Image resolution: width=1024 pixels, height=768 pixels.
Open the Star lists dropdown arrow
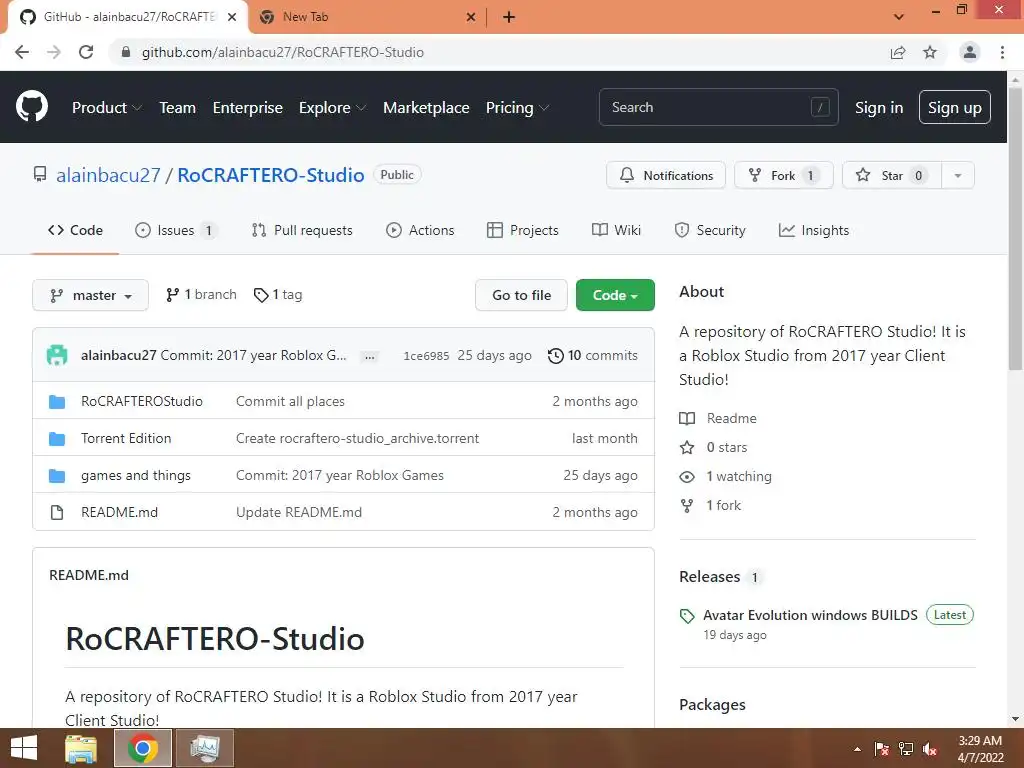(958, 175)
